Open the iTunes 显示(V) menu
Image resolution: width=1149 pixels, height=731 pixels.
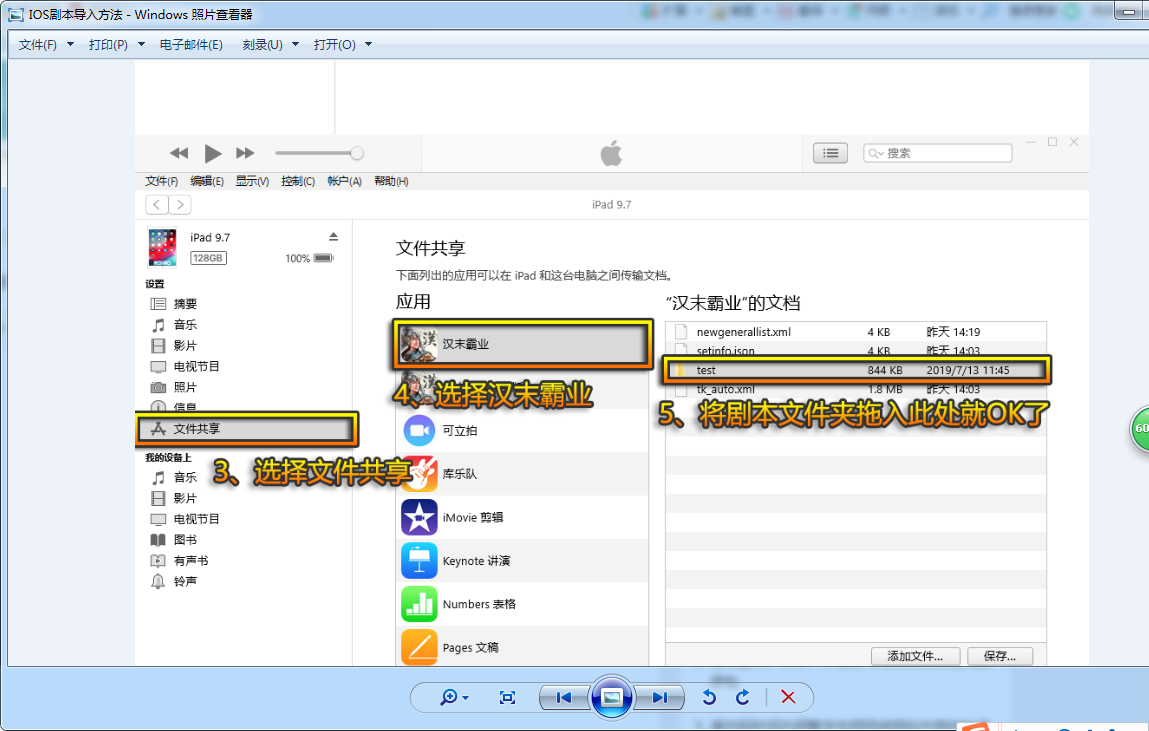click(x=252, y=182)
